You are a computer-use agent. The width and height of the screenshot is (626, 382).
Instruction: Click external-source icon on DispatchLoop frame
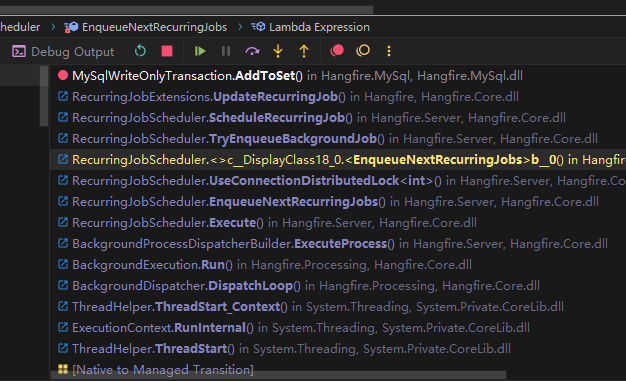[63, 285]
